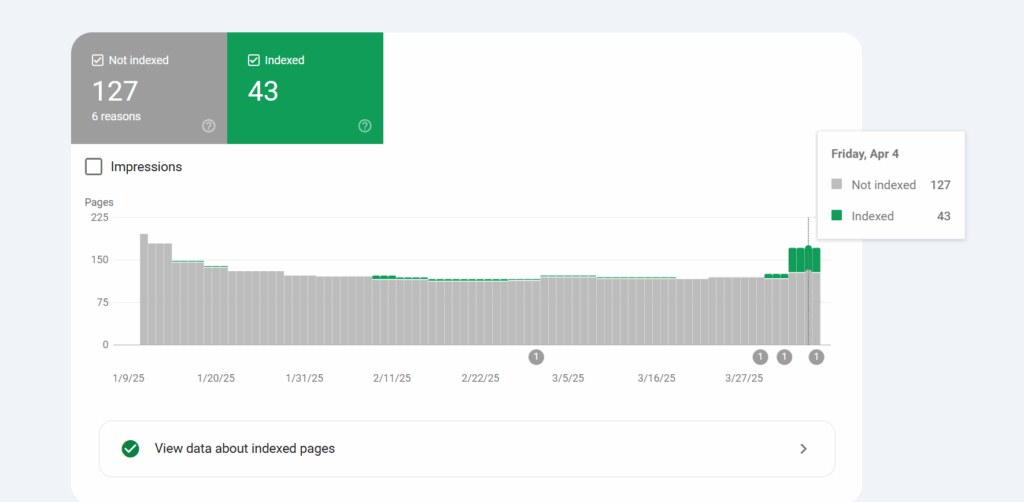Open annotation marker below the 3/5/25 bars
The height and width of the screenshot is (502, 1024).
(536, 357)
